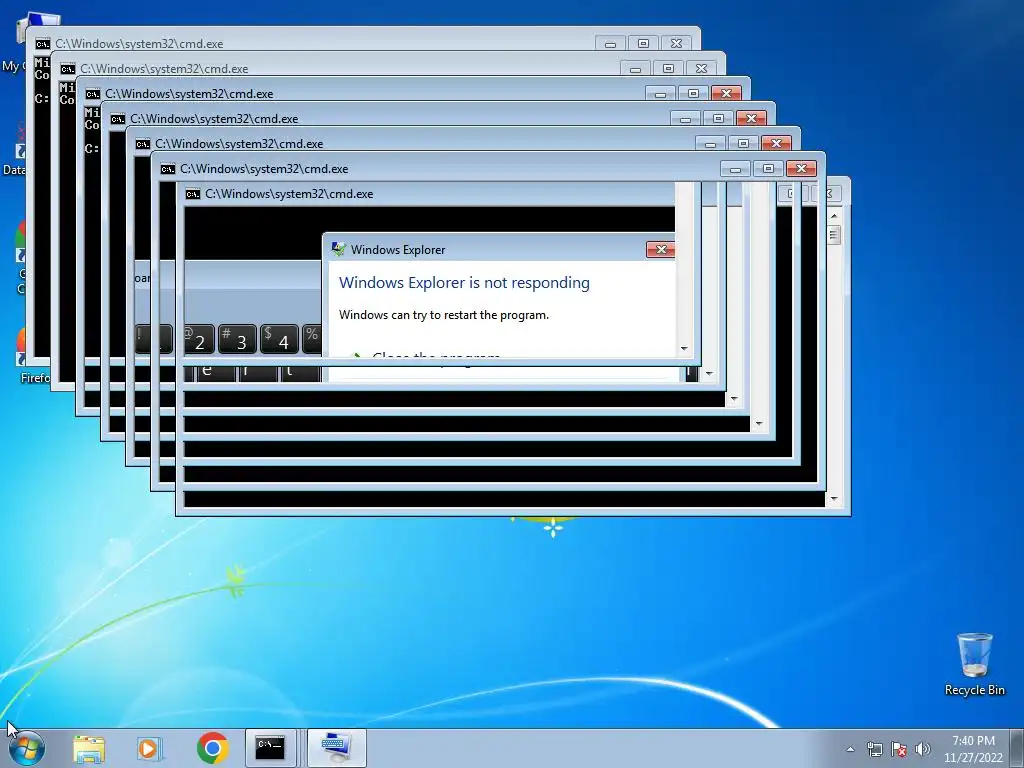
Task: Close the Windows Explorer not responding dialog
Action: [x=660, y=249]
